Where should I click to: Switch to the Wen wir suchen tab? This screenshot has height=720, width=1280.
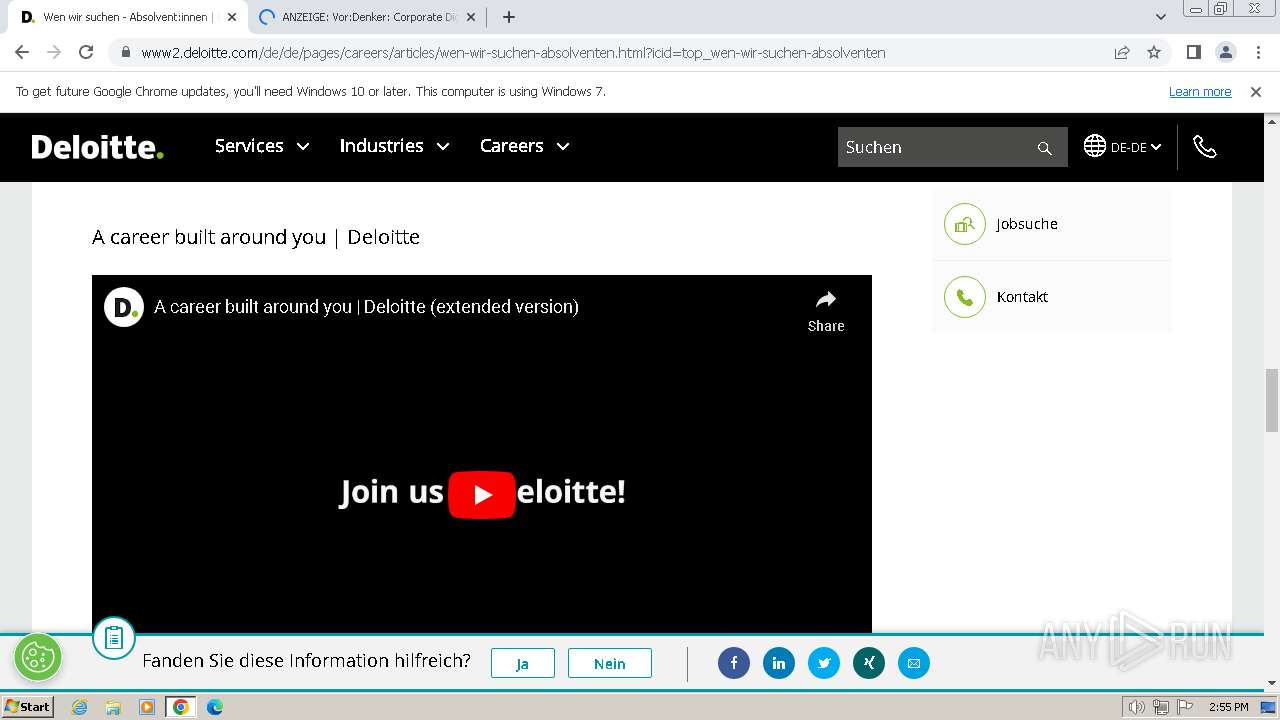pyautogui.click(x=126, y=17)
